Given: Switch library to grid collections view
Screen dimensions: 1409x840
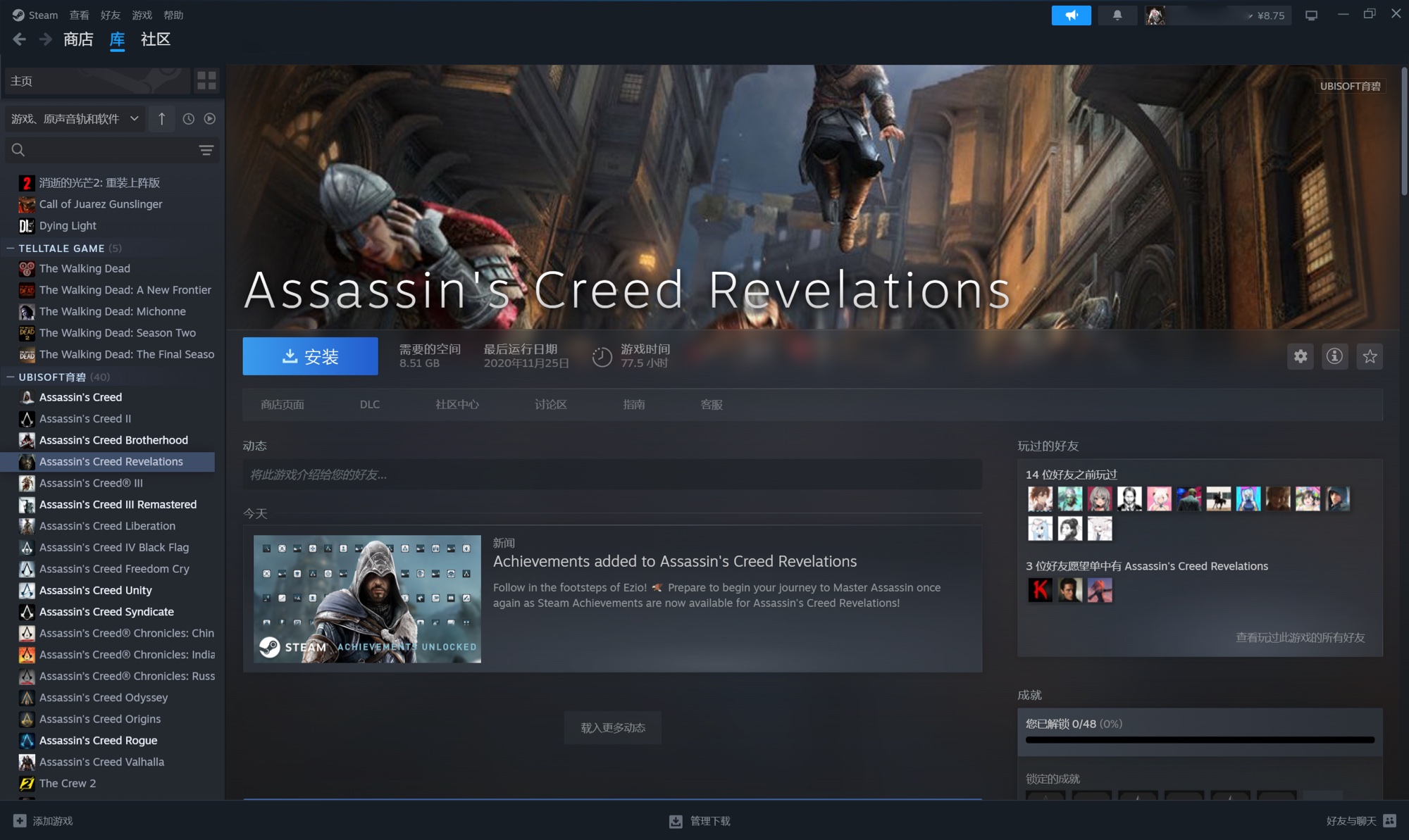Looking at the screenshot, I should click(x=206, y=80).
